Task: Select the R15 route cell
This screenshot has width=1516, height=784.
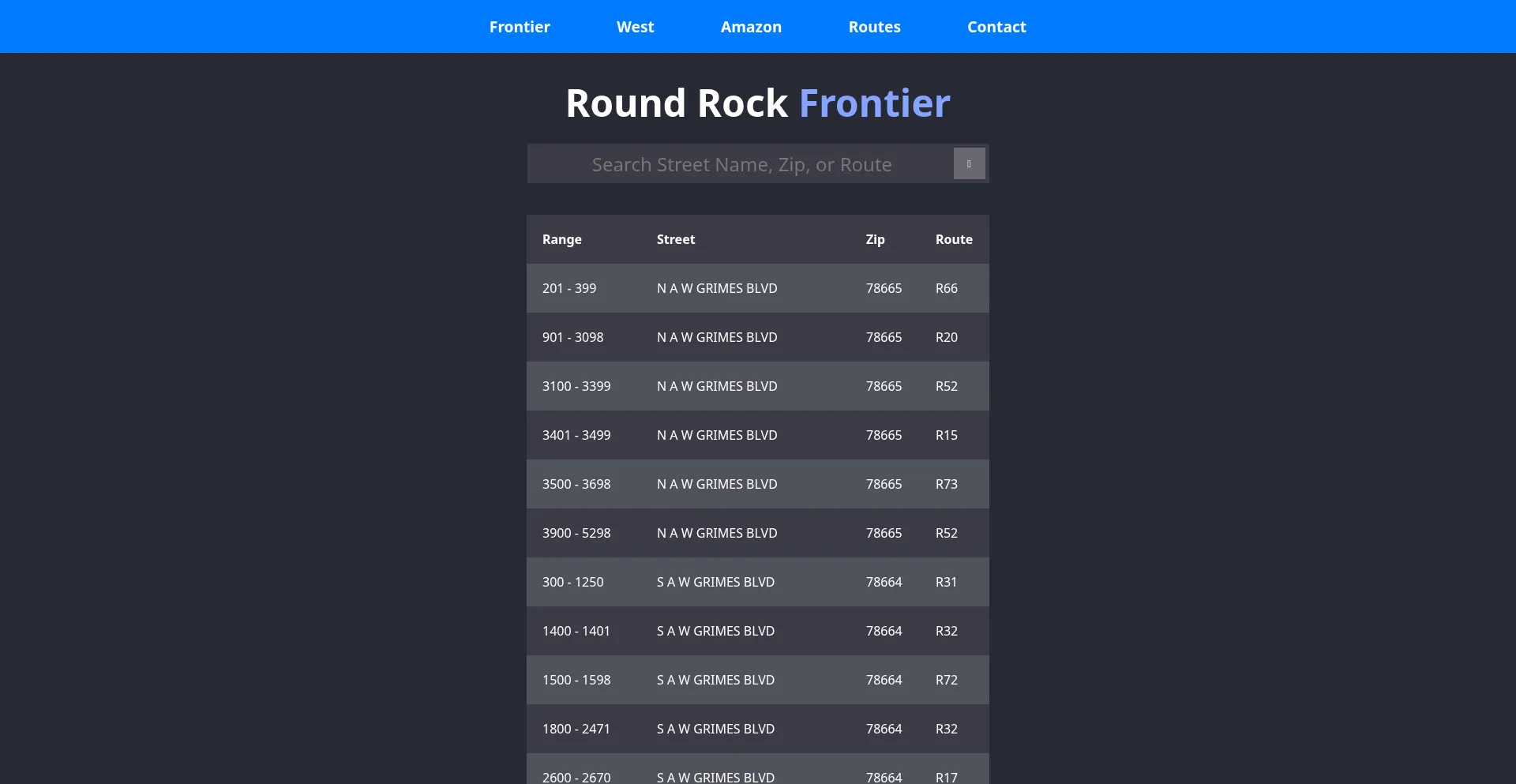Action: tap(946, 435)
